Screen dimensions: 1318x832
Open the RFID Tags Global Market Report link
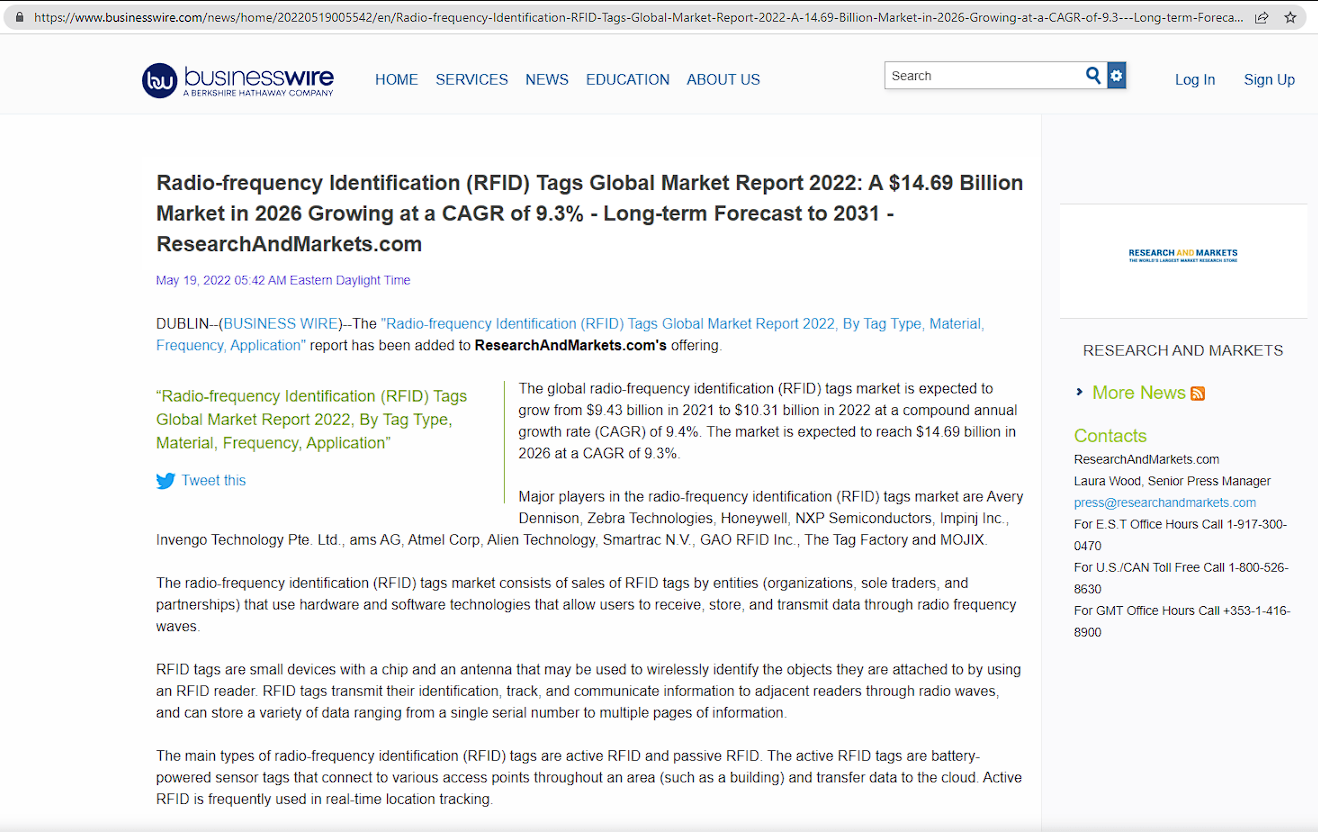570,334
